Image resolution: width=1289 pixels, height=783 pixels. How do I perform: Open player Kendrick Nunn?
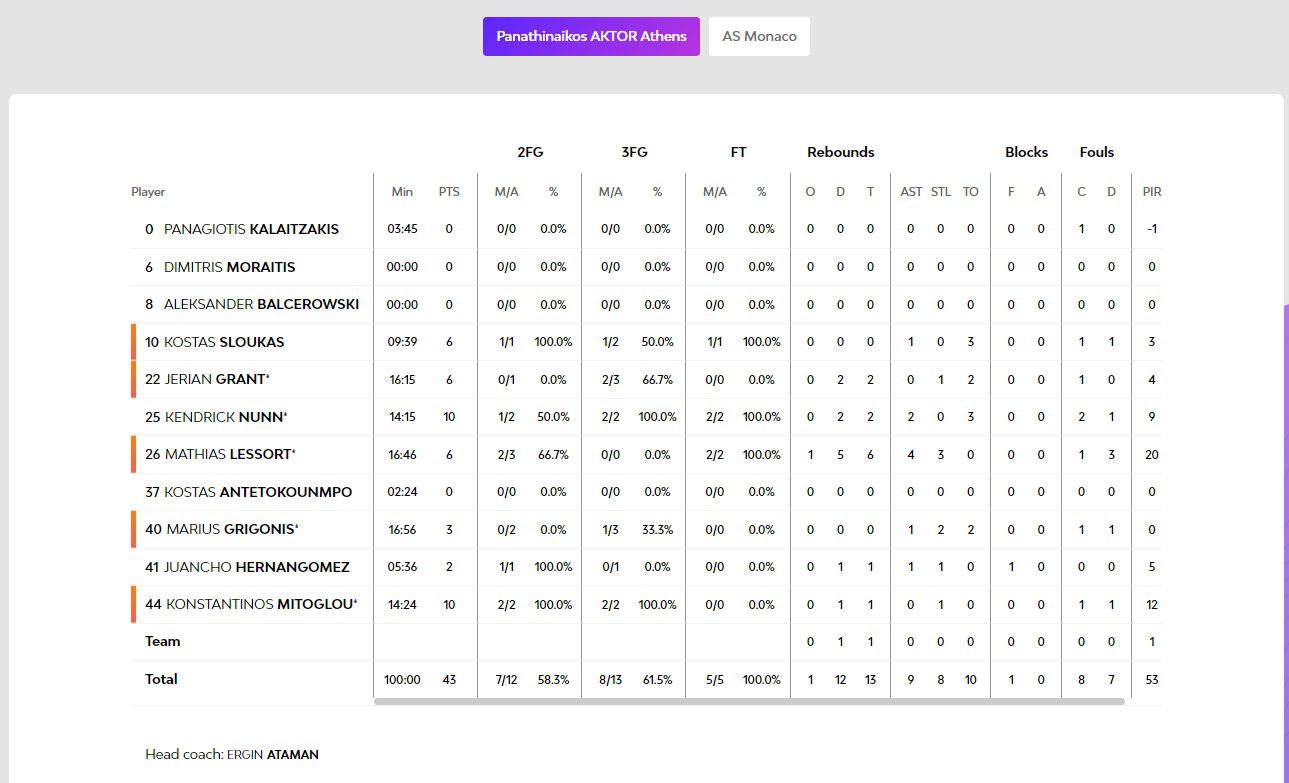tap(224, 417)
